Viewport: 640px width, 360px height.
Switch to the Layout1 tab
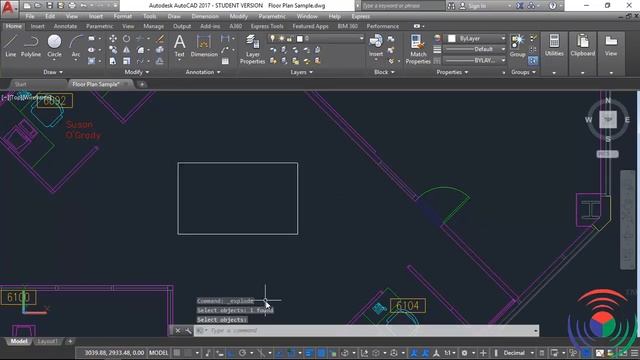click(x=47, y=341)
